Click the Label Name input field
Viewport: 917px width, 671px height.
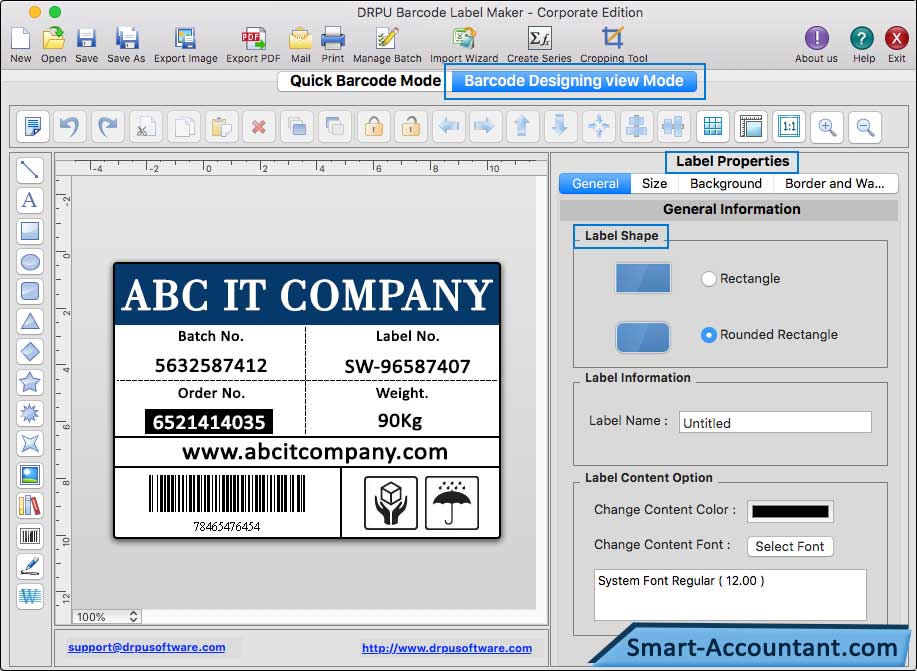(775, 422)
